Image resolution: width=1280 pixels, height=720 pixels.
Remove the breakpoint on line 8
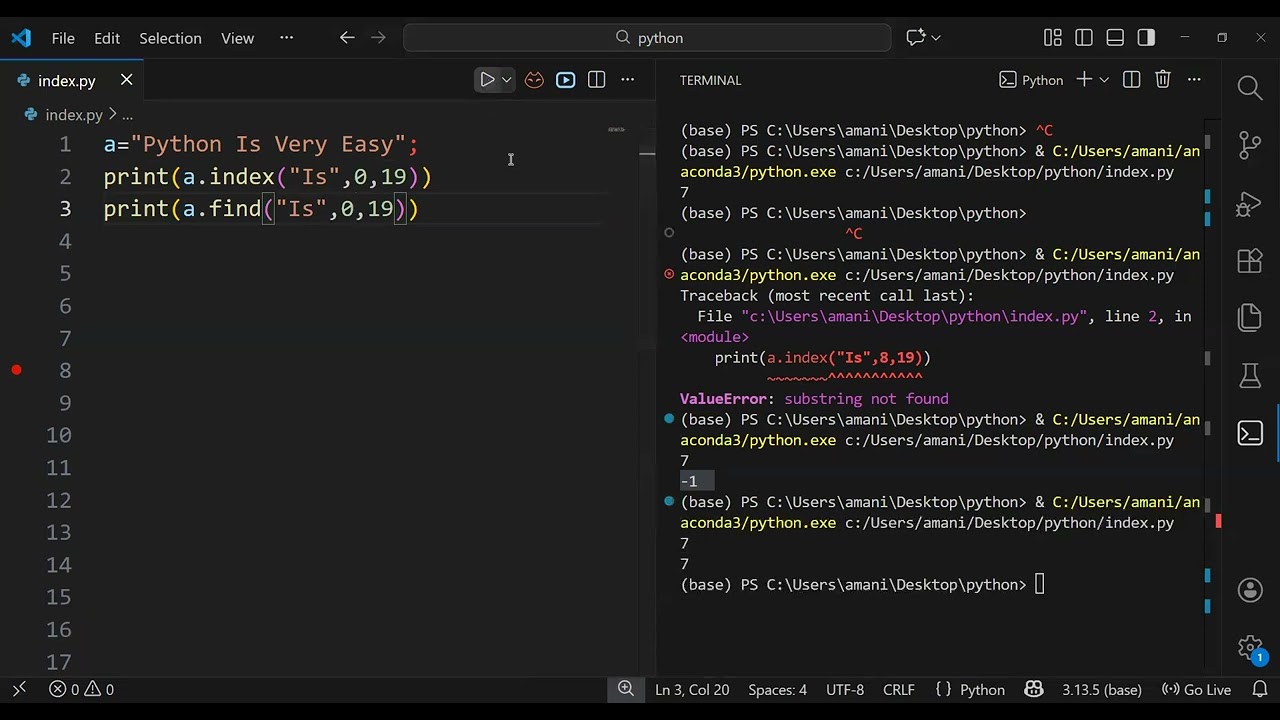(16, 370)
